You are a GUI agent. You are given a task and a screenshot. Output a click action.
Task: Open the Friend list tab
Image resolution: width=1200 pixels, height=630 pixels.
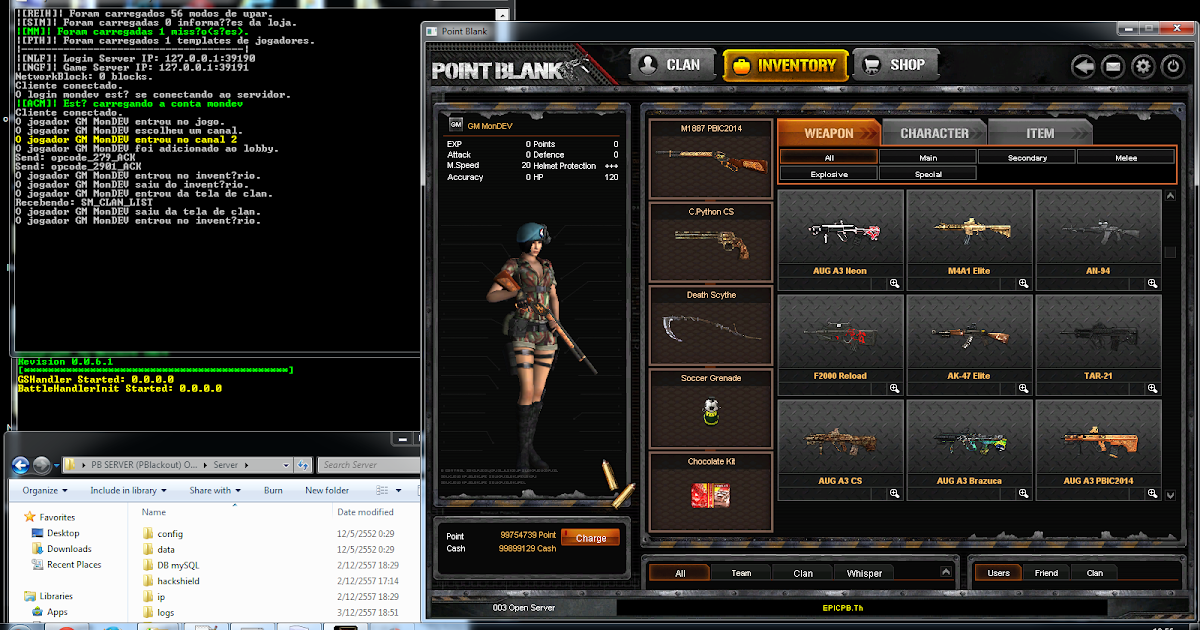1046,573
